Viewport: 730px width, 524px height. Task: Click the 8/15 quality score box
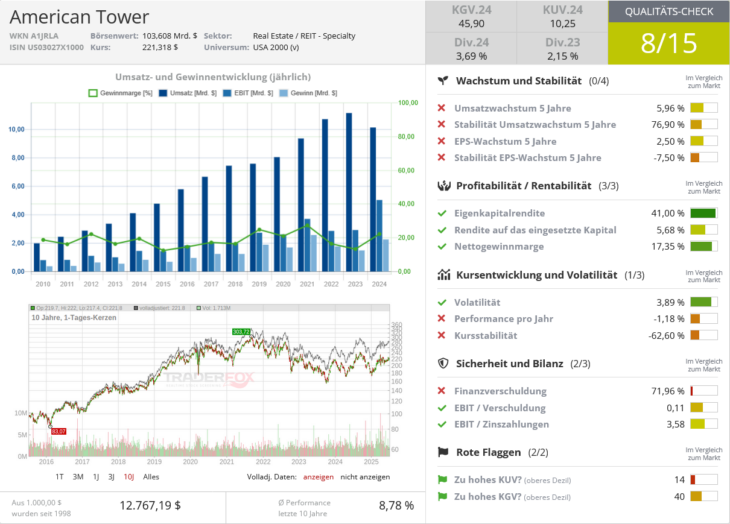click(669, 43)
